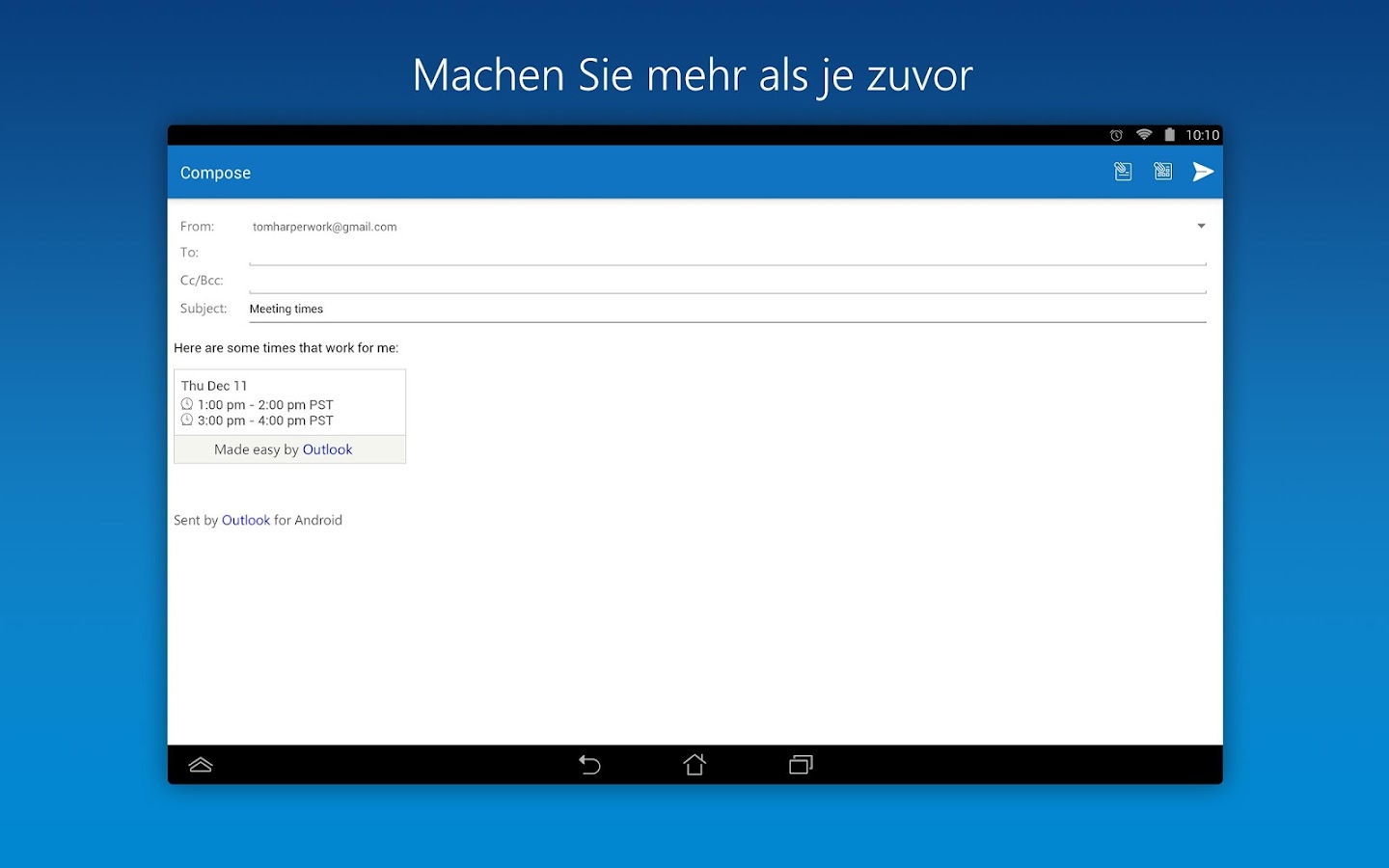Select the 3:00 pm - 4:00 pm time slot
The height and width of the screenshot is (868, 1389).
[x=265, y=420]
